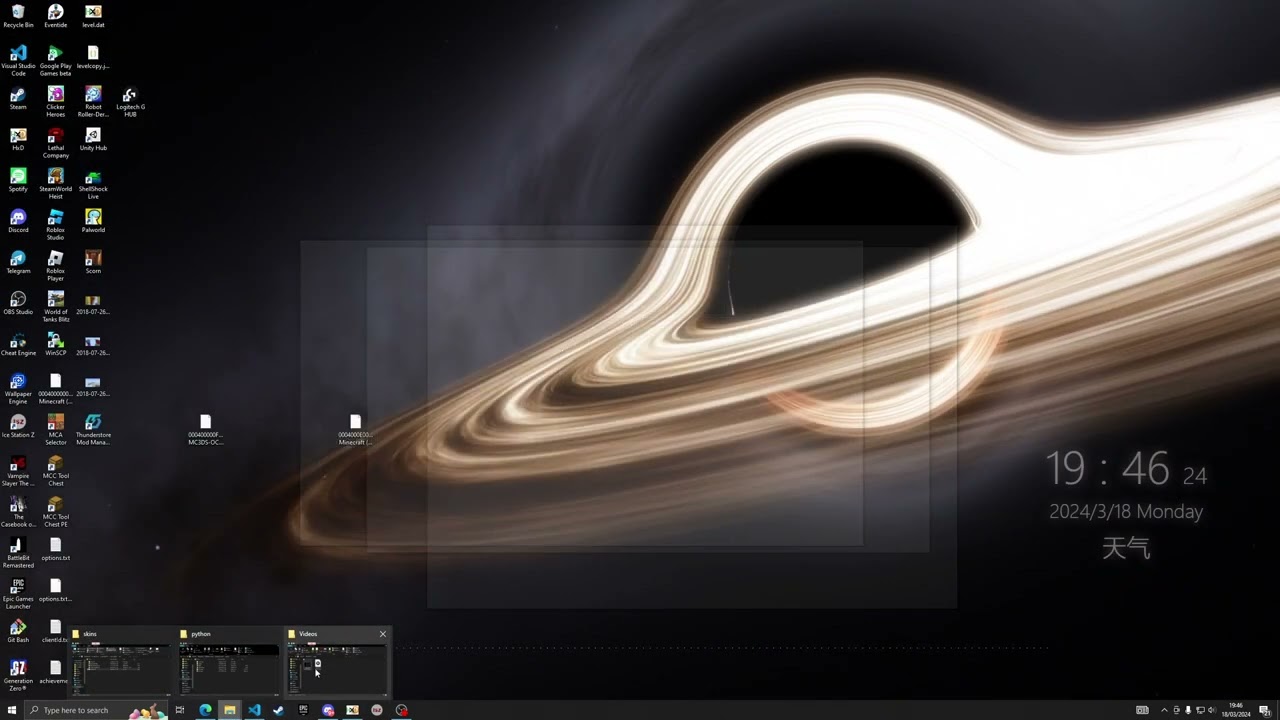
Task: Select the levelcopy file icon
Action: click(x=93, y=57)
